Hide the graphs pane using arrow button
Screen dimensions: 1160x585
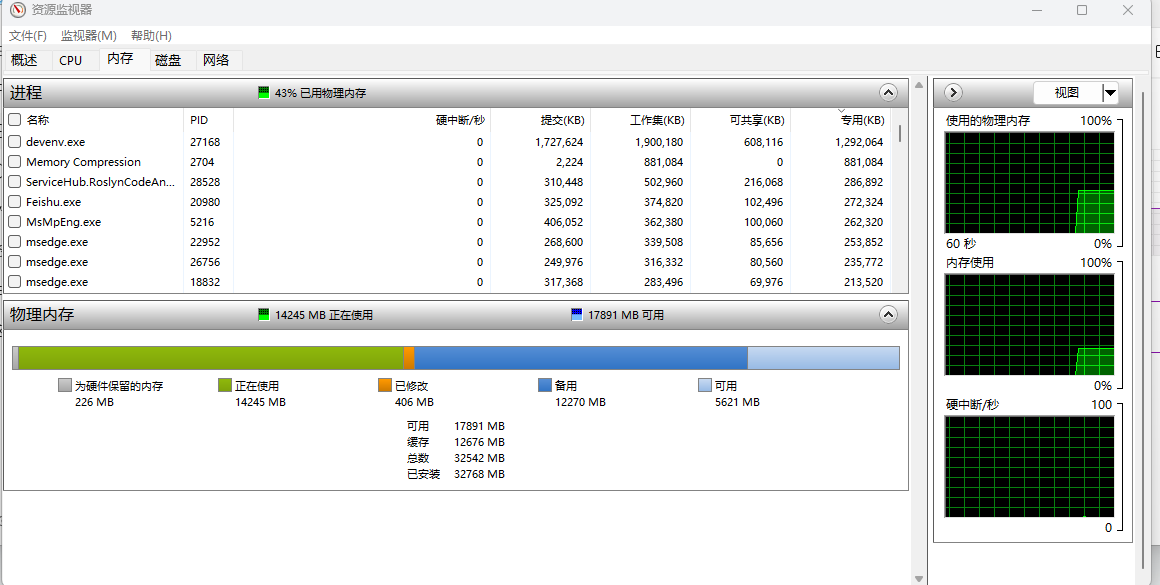(x=953, y=93)
